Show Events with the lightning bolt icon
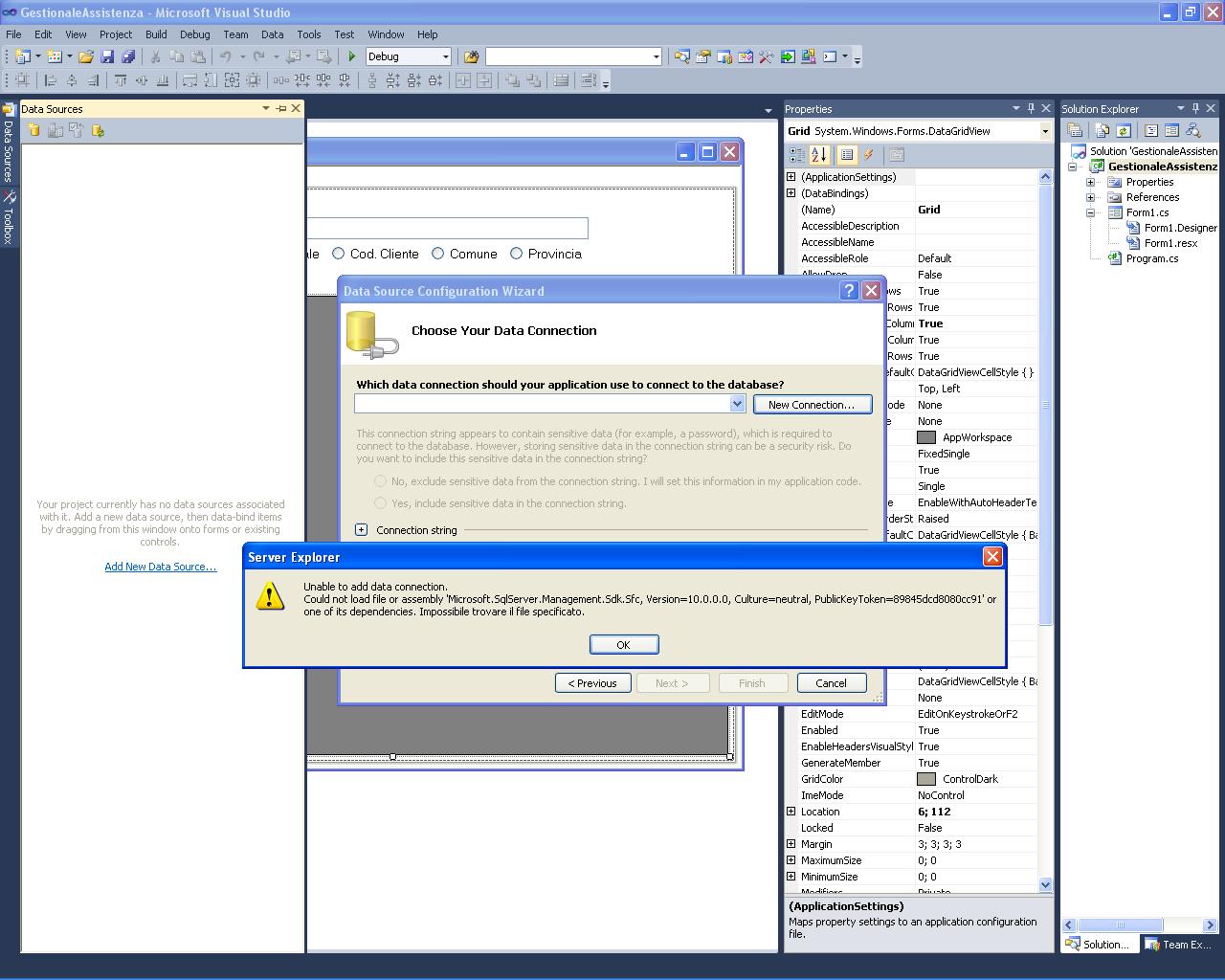 [x=869, y=155]
